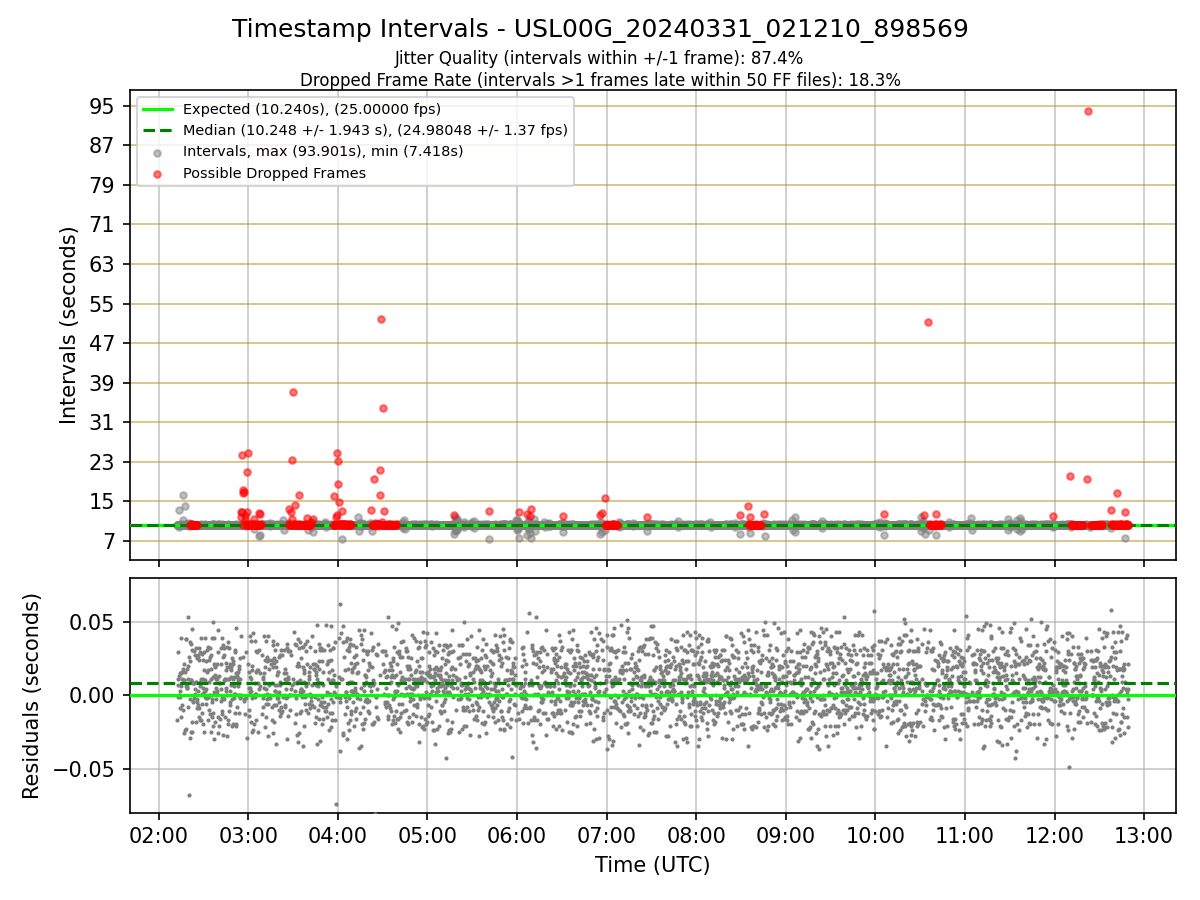Screen dimensions: 1200x900
Task: Click the x-axis tick label '02:00'
Action: point(159,837)
